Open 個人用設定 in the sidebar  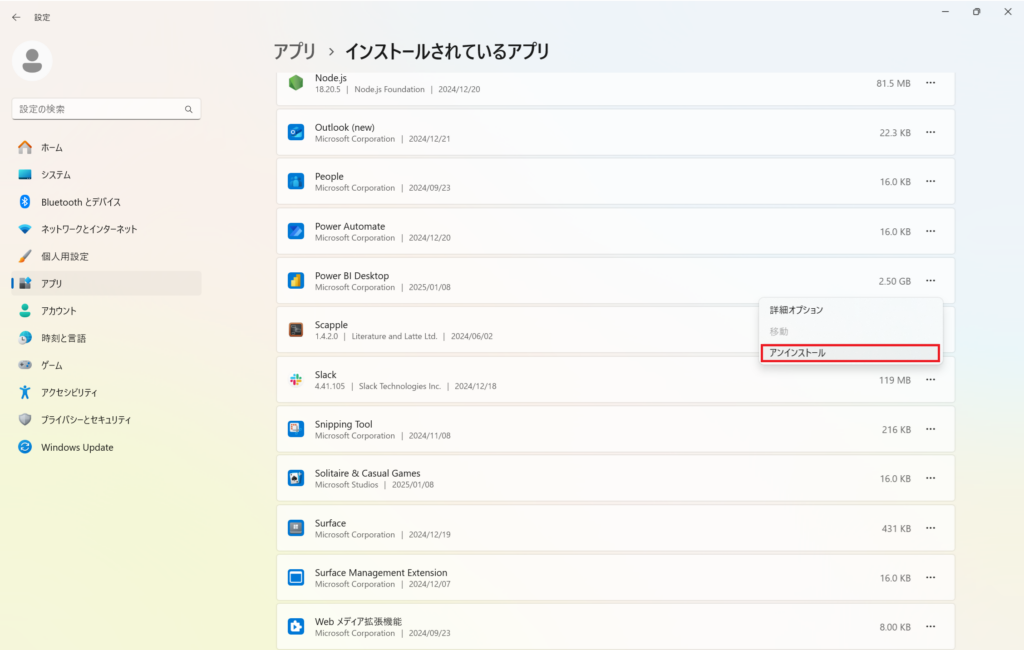(x=106, y=256)
